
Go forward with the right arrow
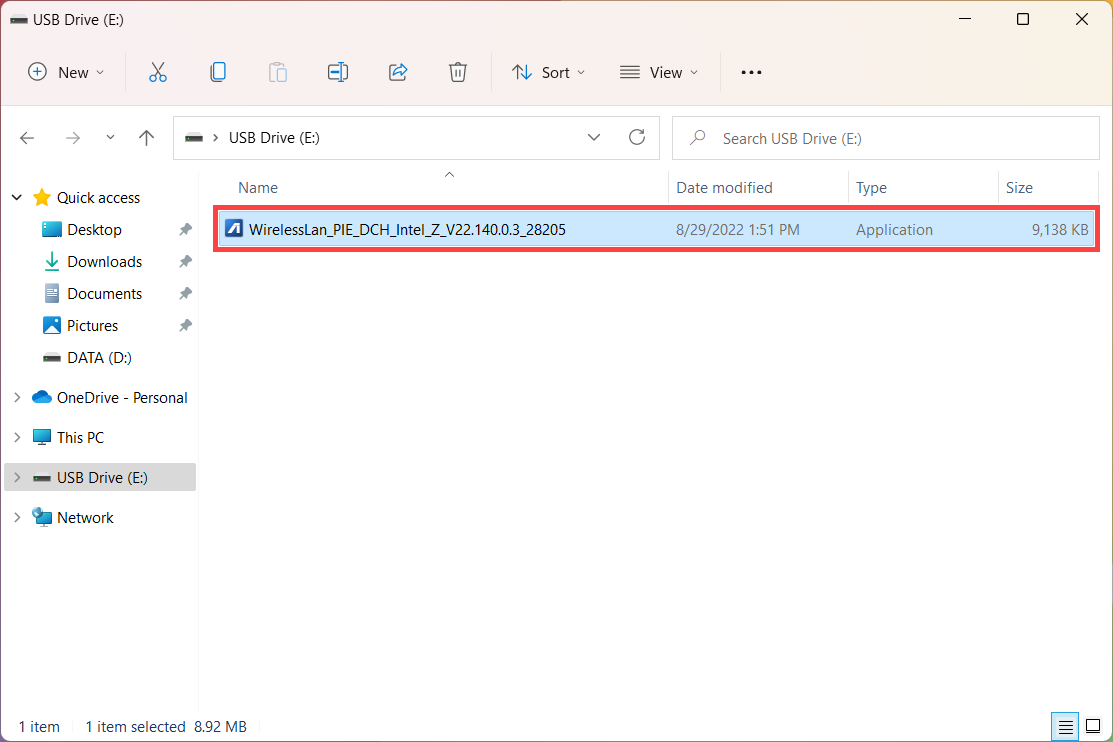click(72, 138)
